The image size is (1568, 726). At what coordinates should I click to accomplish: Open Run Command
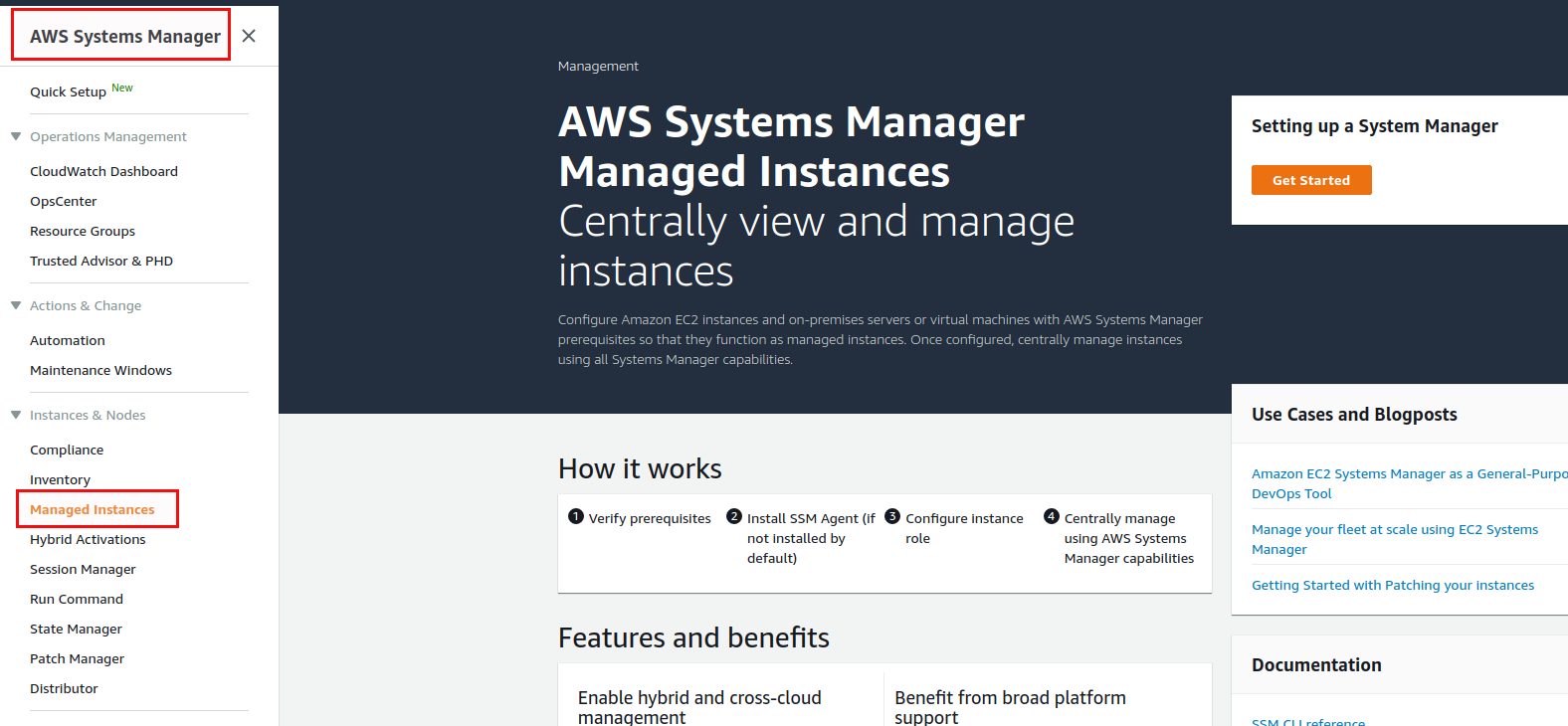(77, 599)
